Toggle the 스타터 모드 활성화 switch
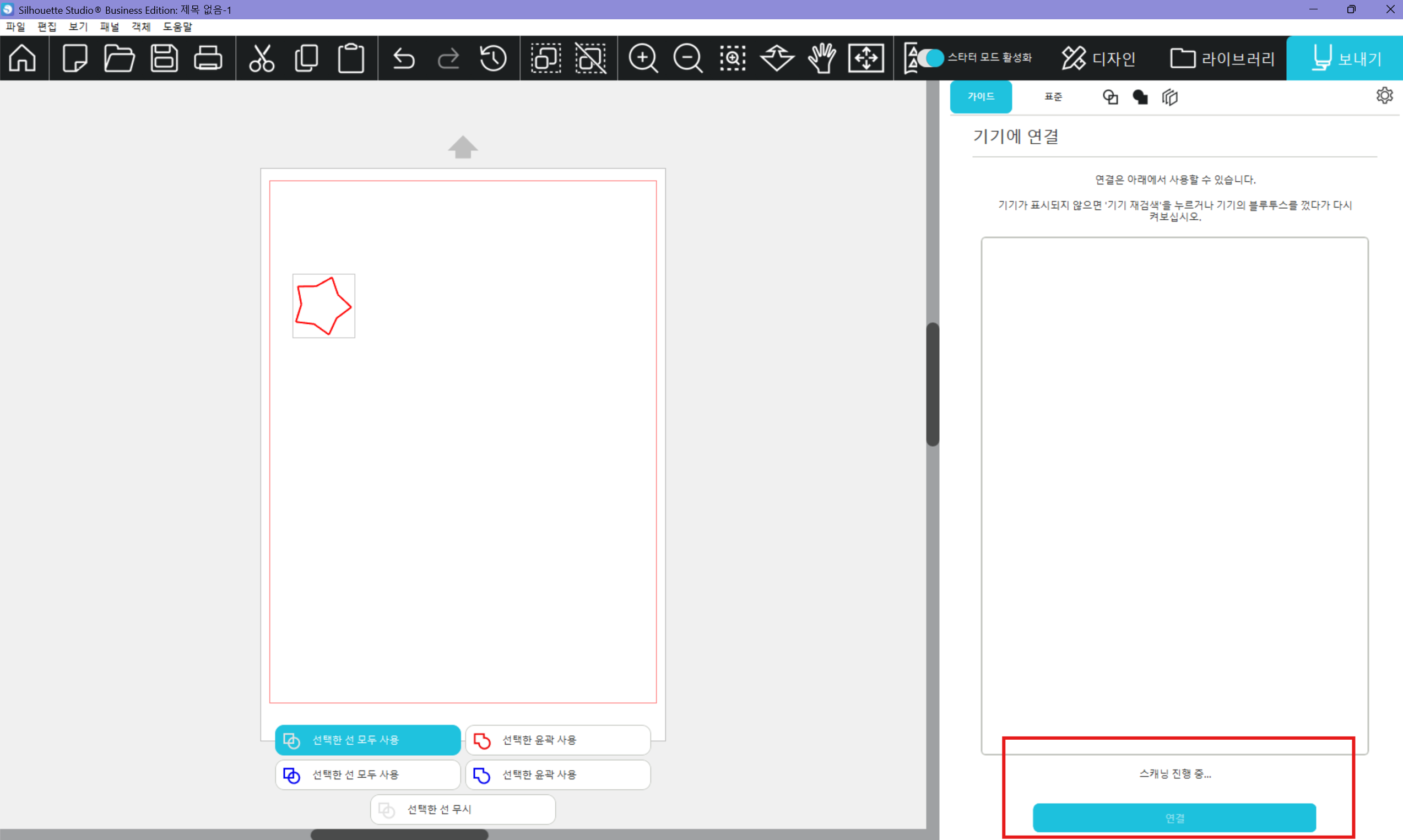 (930, 58)
